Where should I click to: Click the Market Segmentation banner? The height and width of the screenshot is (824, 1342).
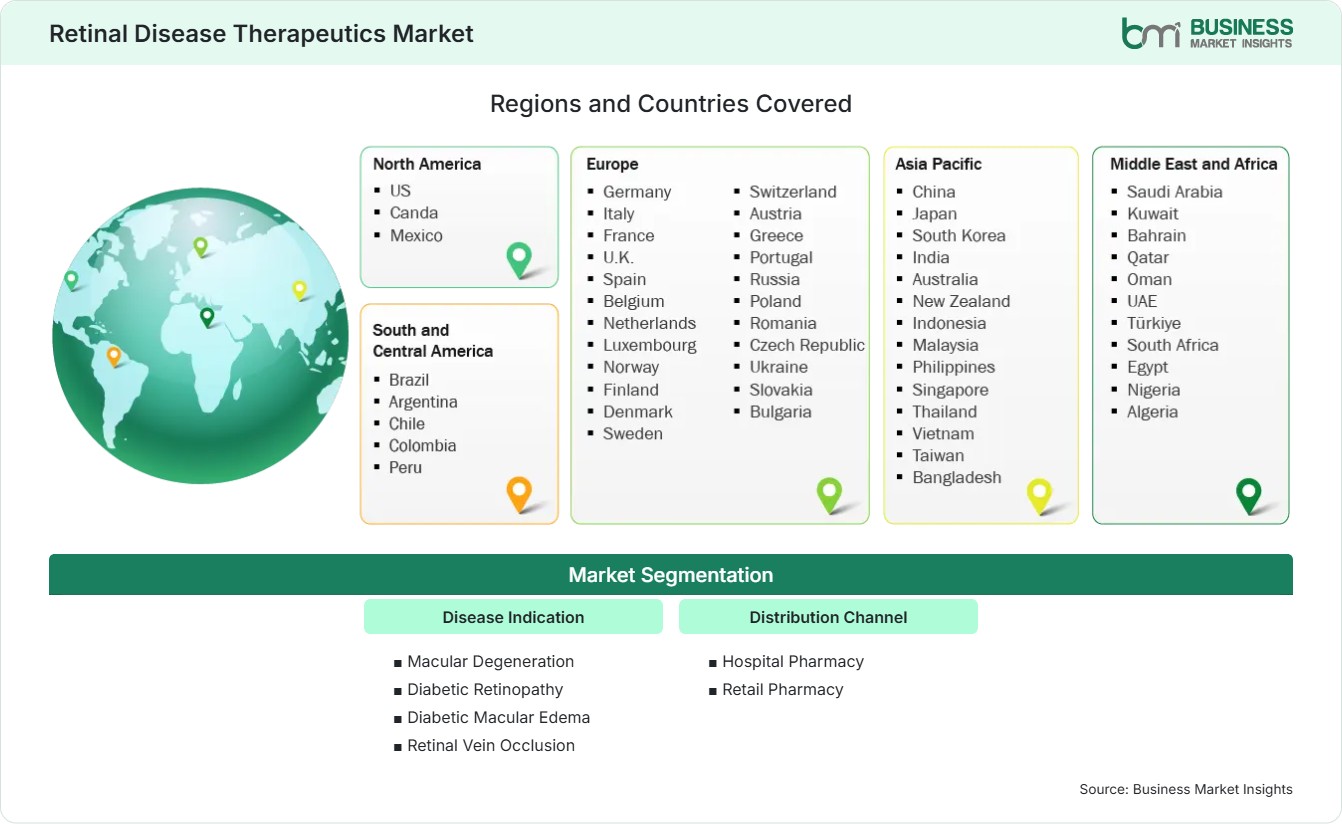(671, 575)
